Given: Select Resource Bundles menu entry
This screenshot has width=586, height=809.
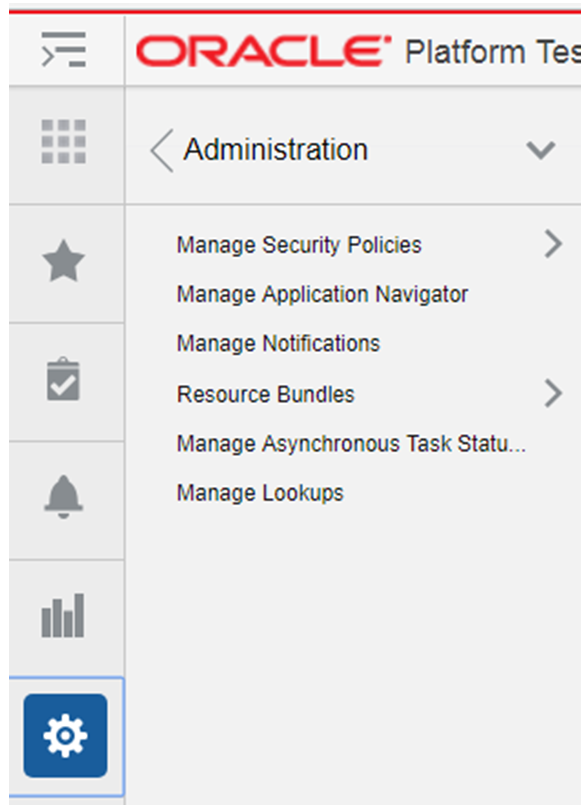Looking at the screenshot, I should tap(265, 394).
